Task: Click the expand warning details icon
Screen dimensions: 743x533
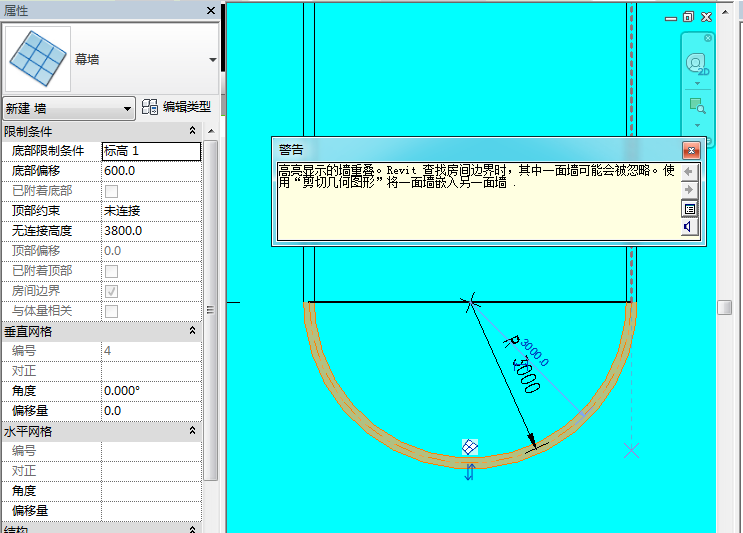Action: [689, 209]
